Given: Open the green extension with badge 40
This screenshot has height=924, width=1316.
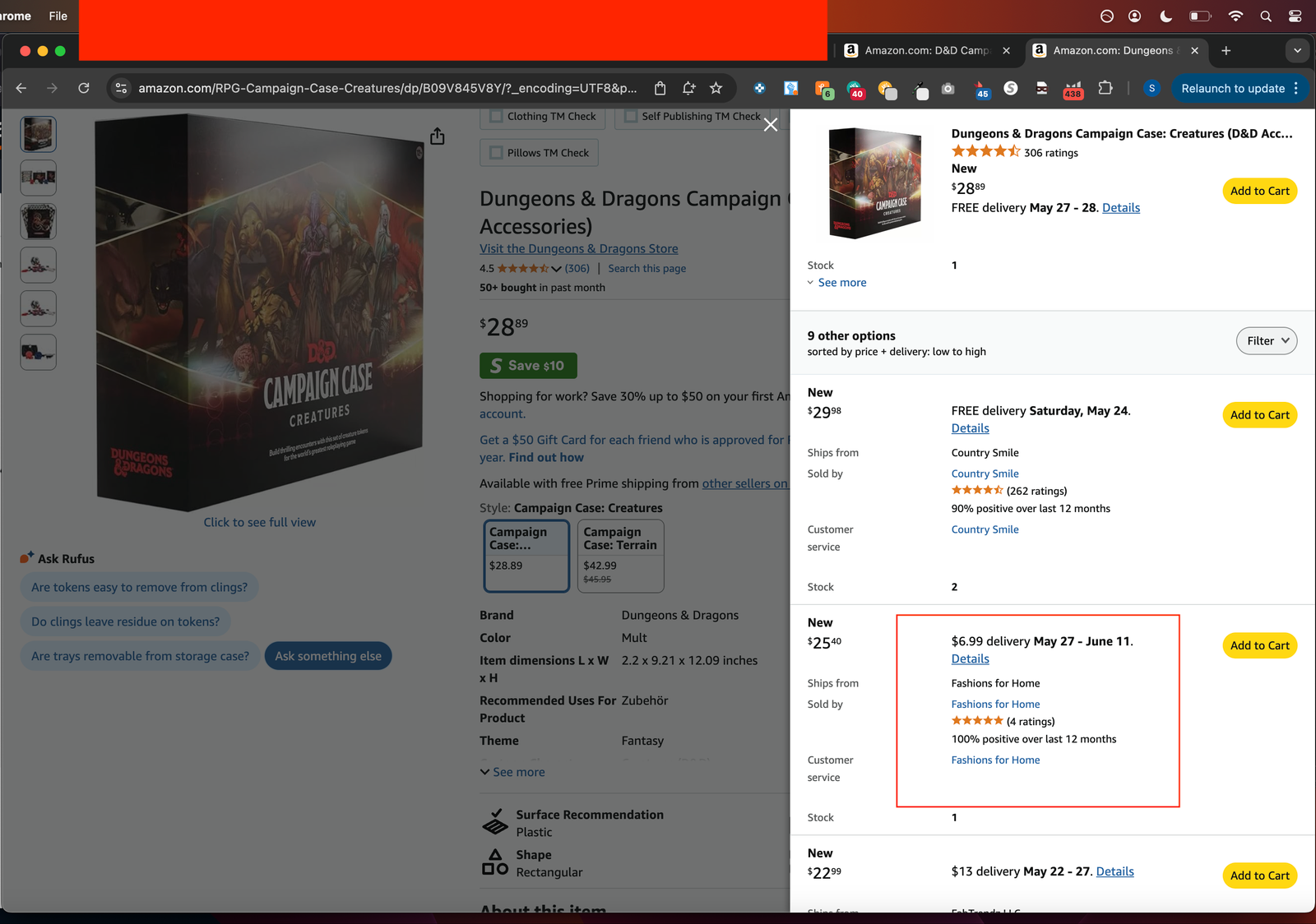Looking at the screenshot, I should (855, 89).
